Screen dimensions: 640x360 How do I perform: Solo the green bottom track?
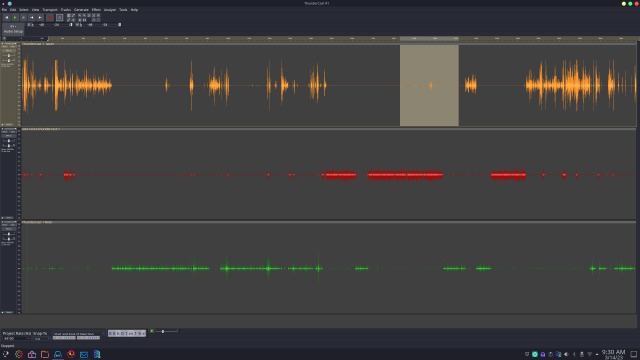tap(13, 225)
